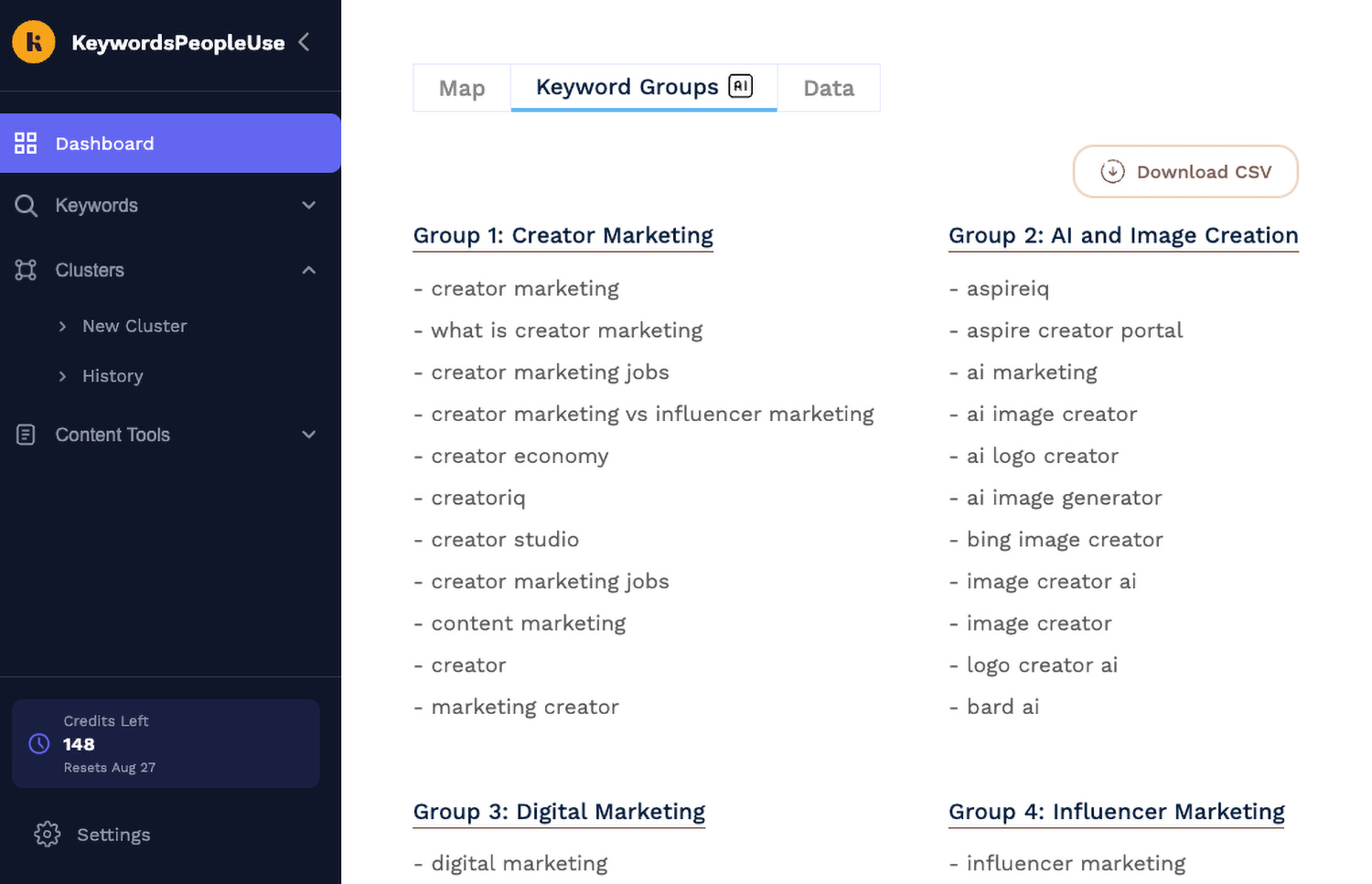This screenshot has height=884, width=1372.
Task: Click the keyword 'creatoriq'
Action: coord(478,498)
